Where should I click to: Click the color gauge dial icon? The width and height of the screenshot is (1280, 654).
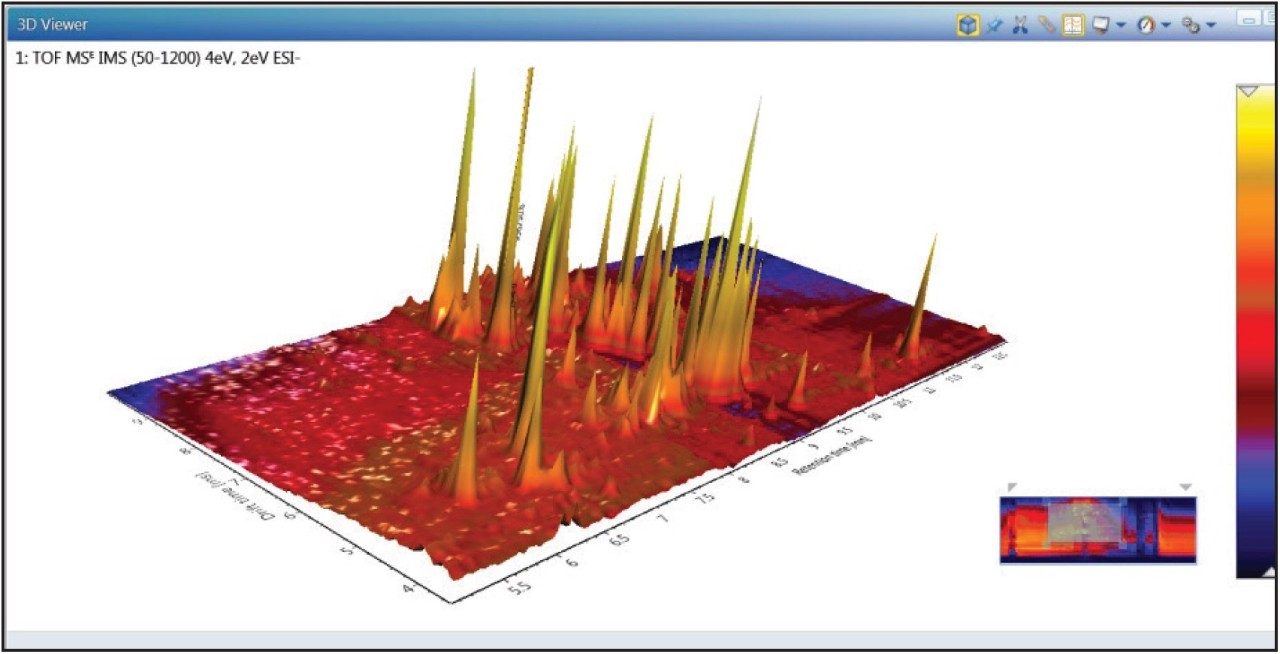coord(1146,26)
